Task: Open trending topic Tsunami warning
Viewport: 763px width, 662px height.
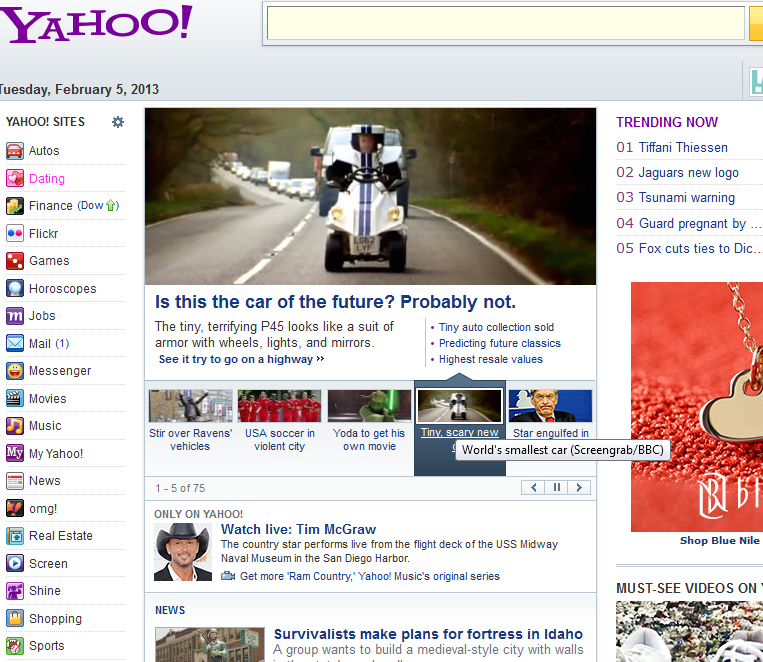Action: 687,198
